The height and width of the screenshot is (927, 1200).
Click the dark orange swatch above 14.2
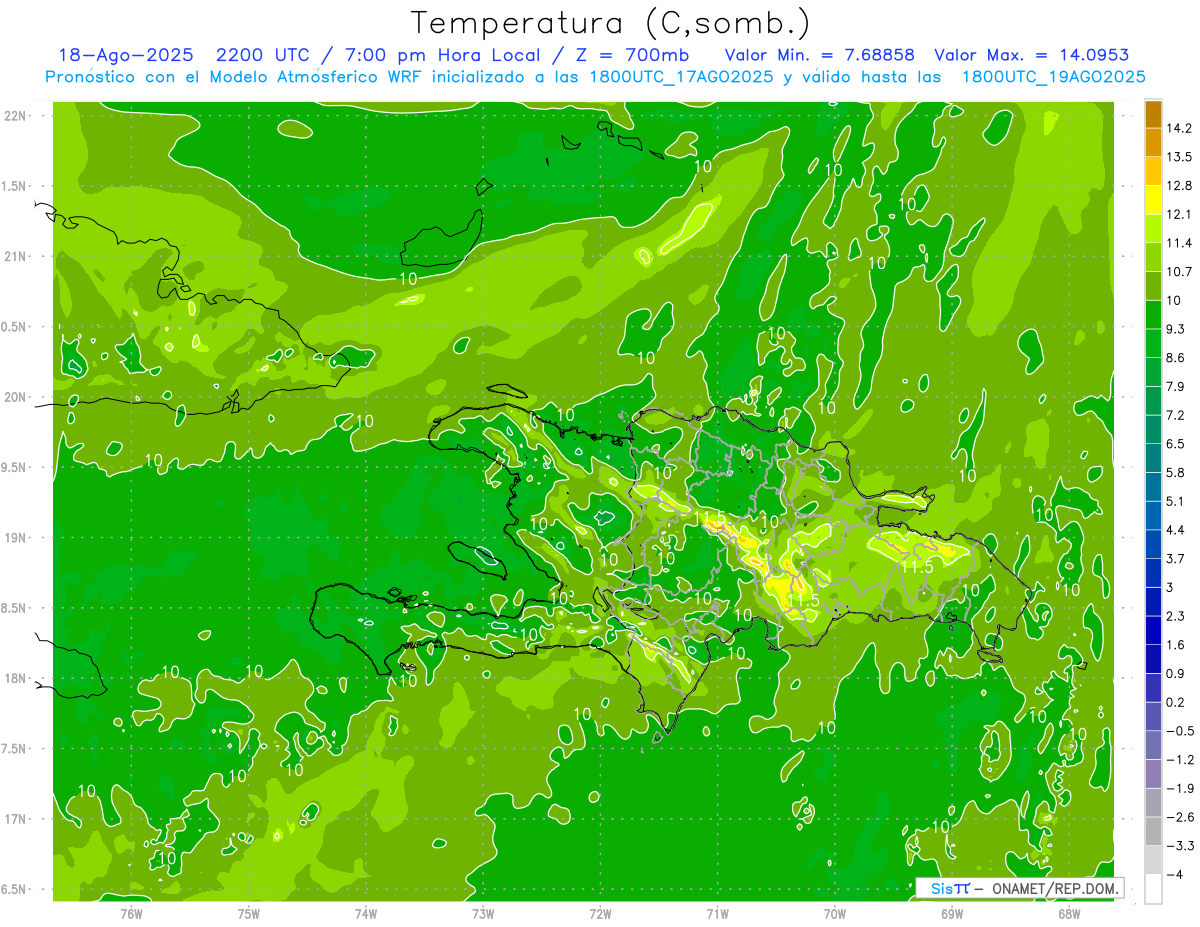tap(1153, 114)
